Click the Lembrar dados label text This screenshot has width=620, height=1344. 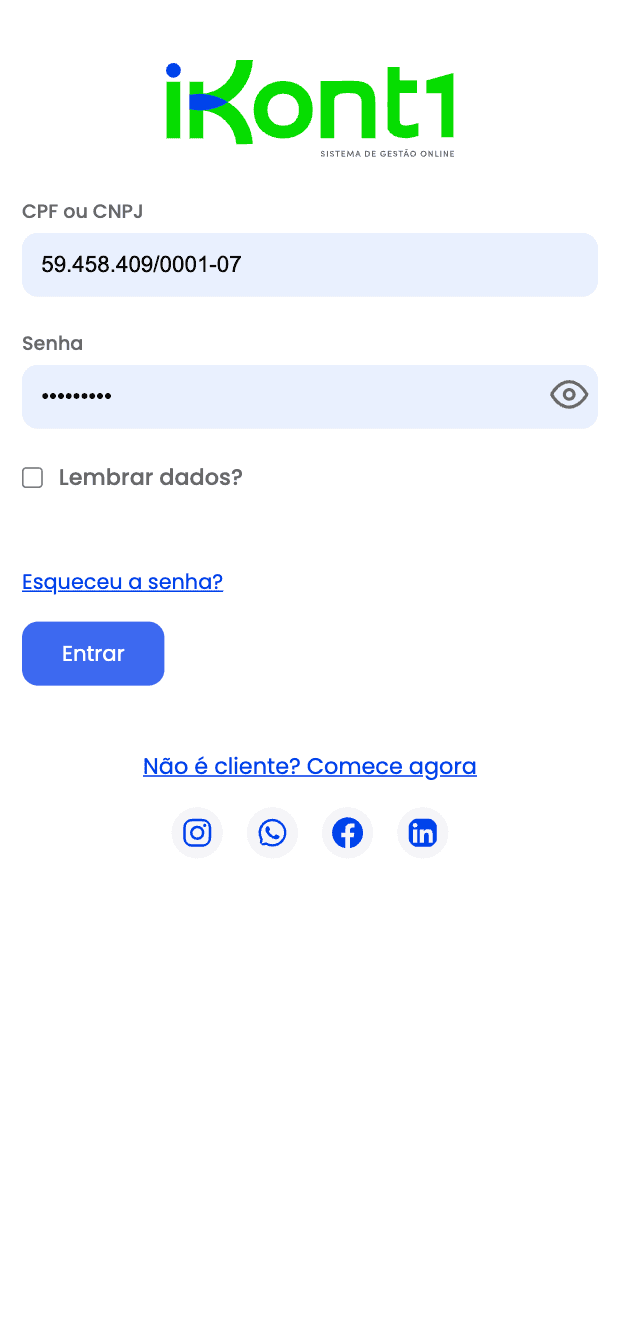click(150, 477)
